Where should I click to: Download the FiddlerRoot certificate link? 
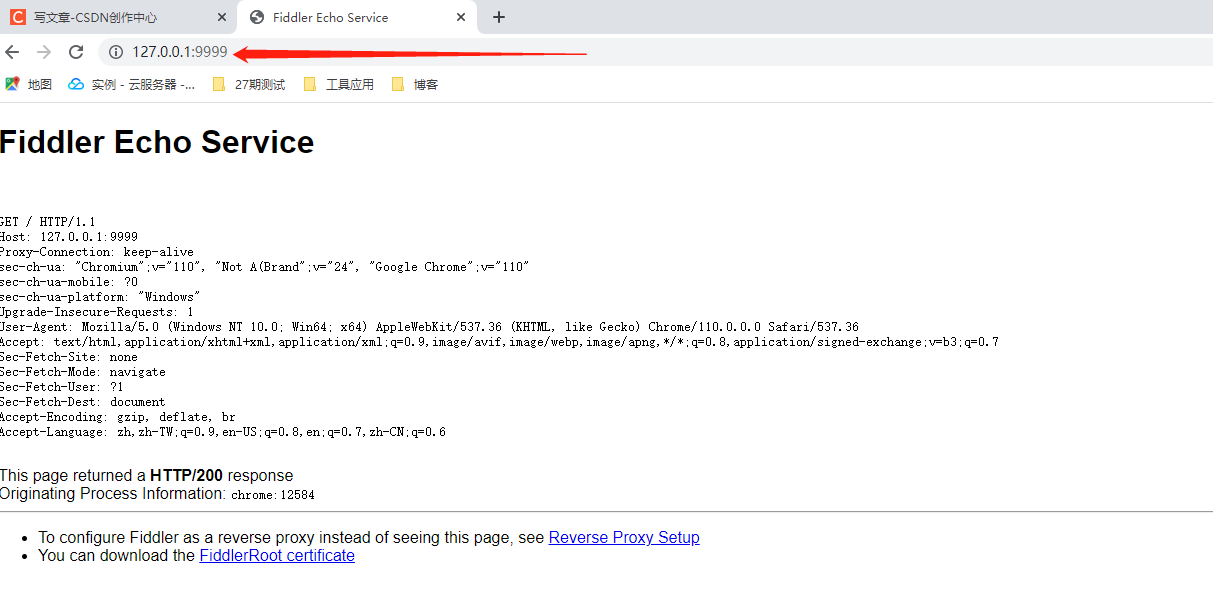[277, 555]
